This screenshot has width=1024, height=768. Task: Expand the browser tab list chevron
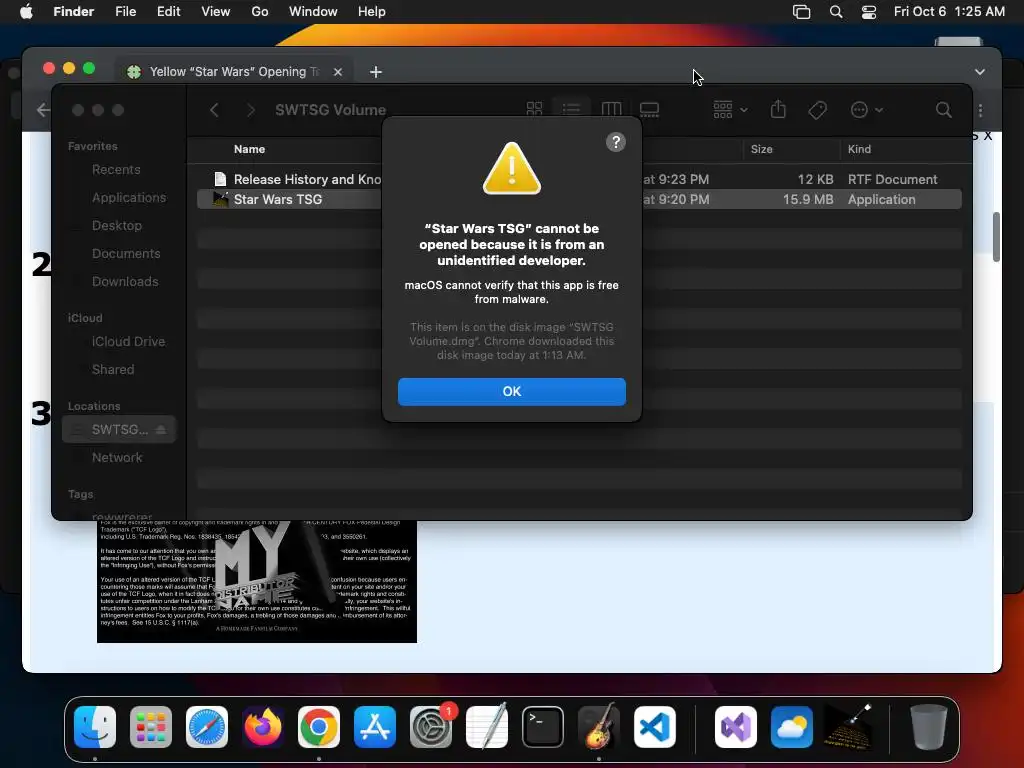tap(980, 72)
